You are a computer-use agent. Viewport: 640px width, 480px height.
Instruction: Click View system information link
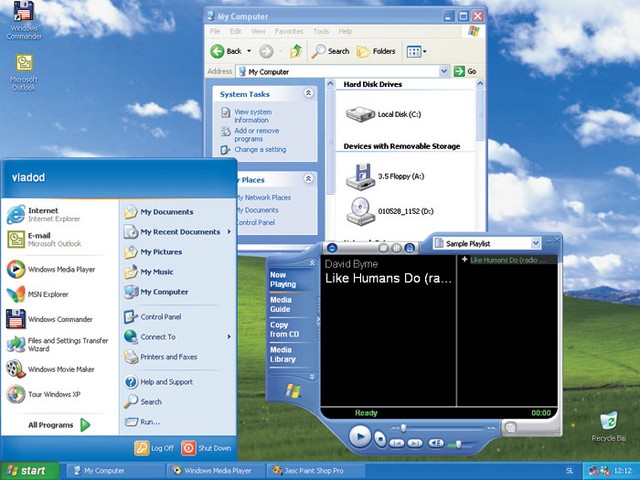pyautogui.click(x=253, y=116)
